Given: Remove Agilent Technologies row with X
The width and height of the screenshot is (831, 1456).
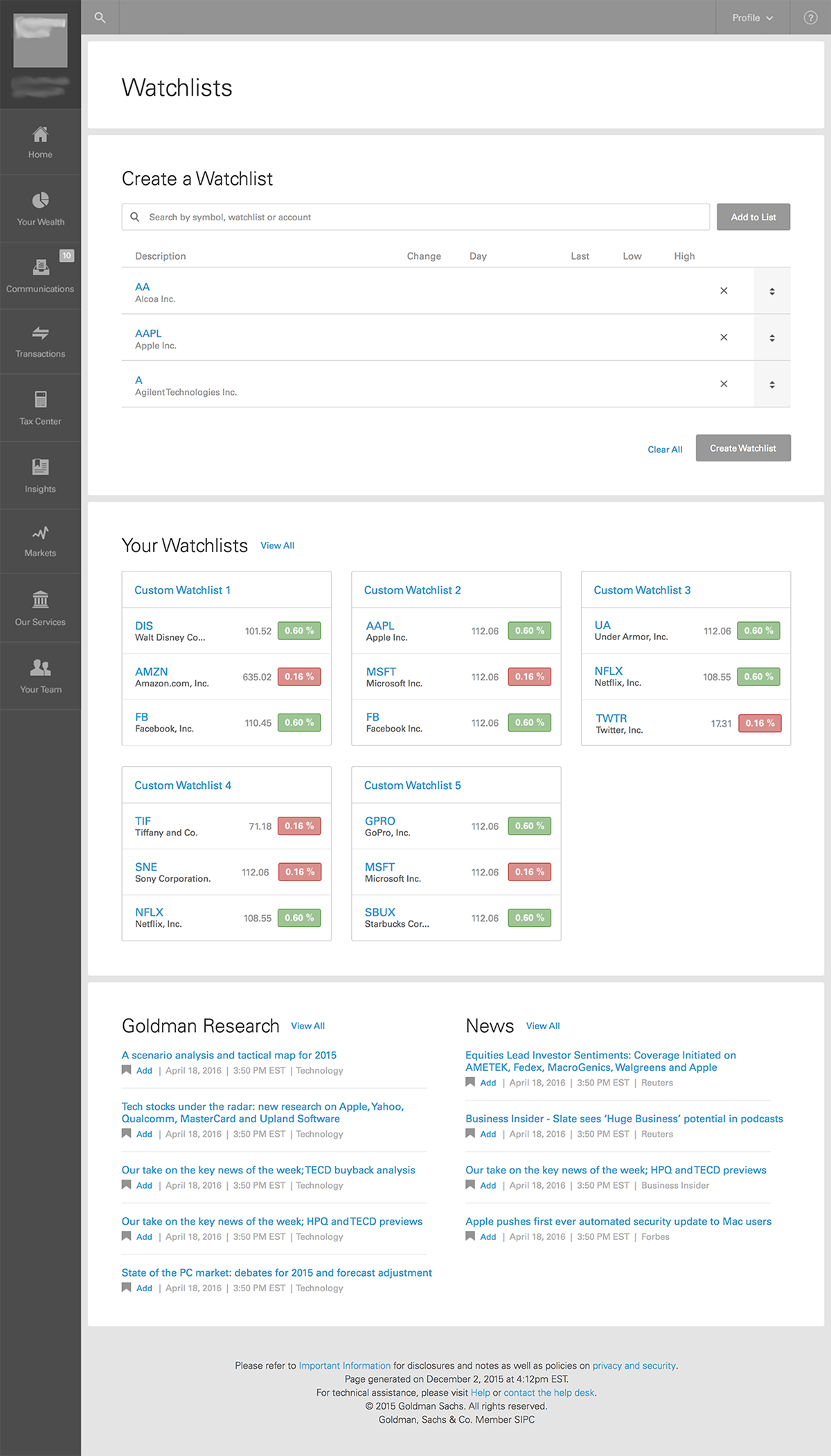Looking at the screenshot, I should click(724, 384).
